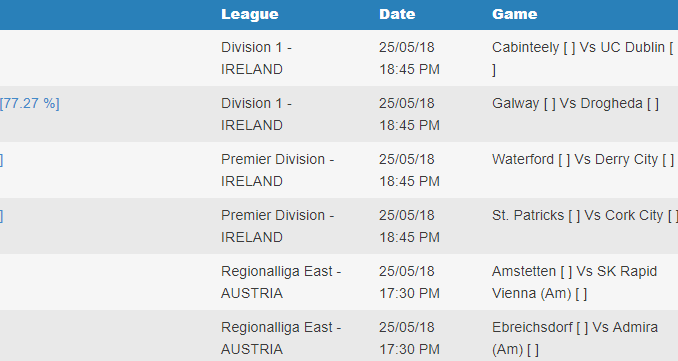
Task: Click the 25/05/18 18:45 PM date in the Cabinteely row
Action: pyautogui.click(x=409, y=58)
